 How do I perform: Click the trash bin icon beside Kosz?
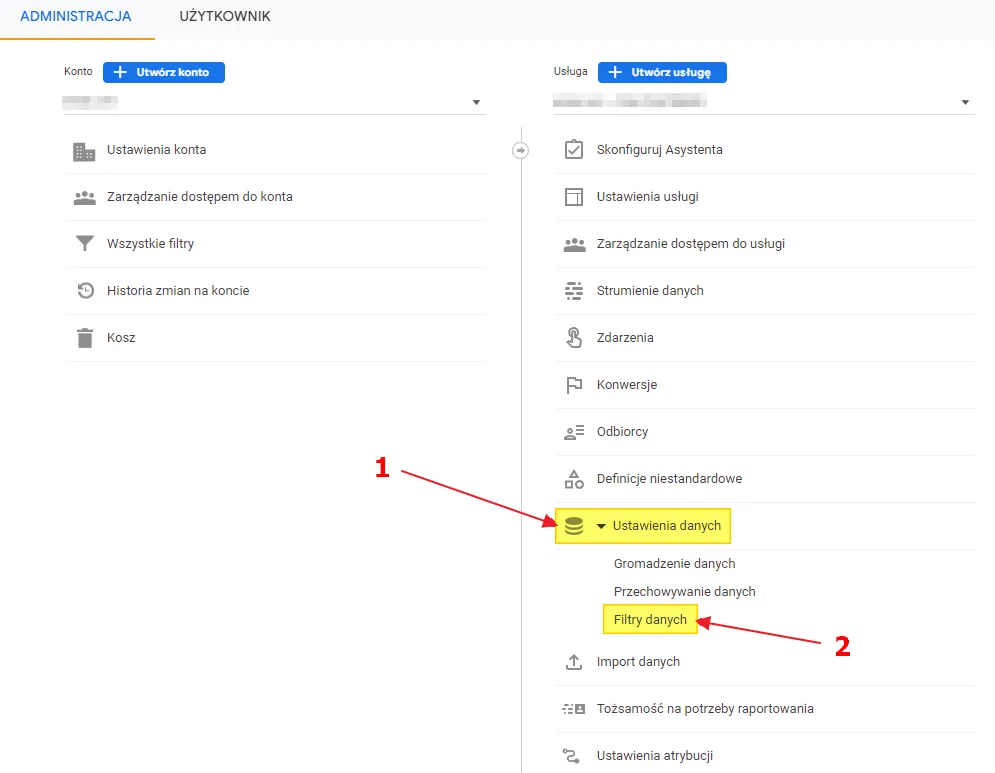coord(85,338)
